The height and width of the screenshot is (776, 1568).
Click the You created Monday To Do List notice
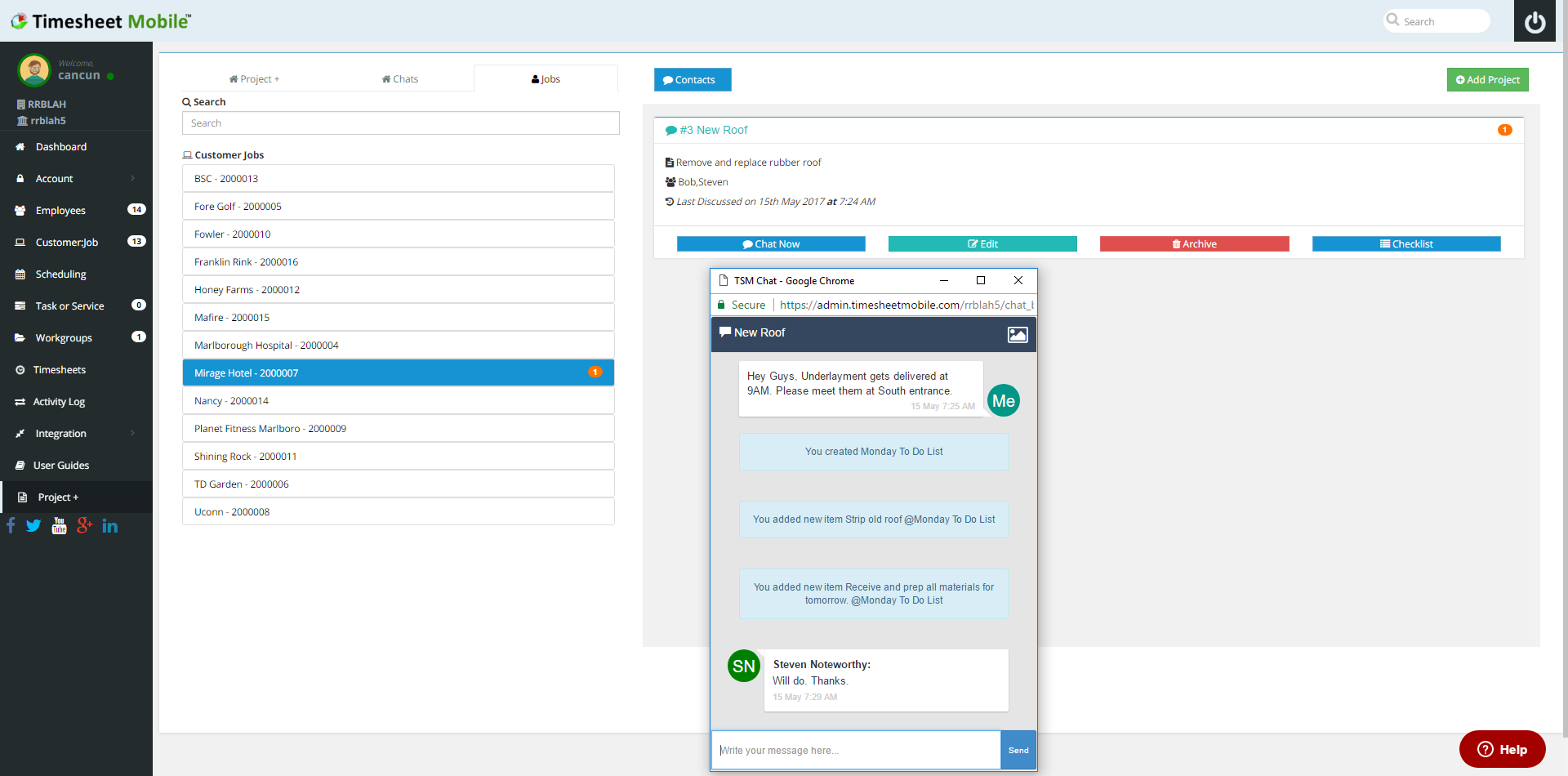click(x=874, y=452)
